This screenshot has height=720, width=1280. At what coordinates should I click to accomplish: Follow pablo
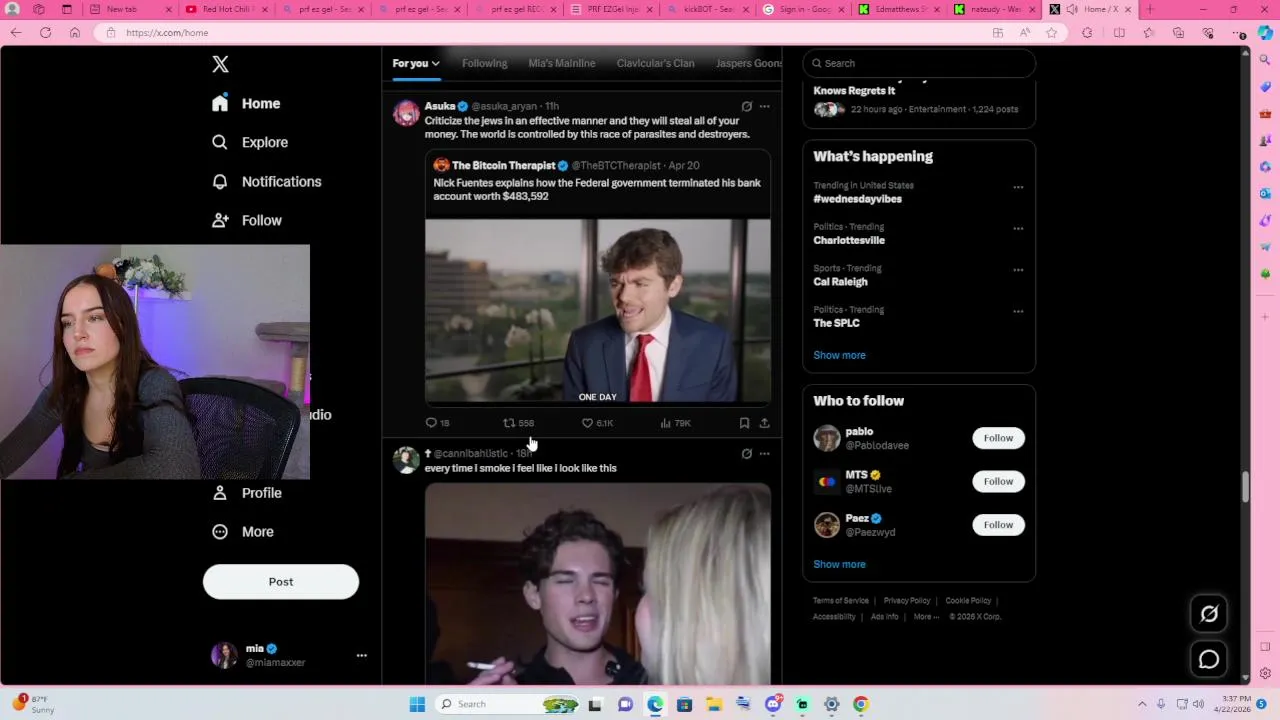[998, 438]
